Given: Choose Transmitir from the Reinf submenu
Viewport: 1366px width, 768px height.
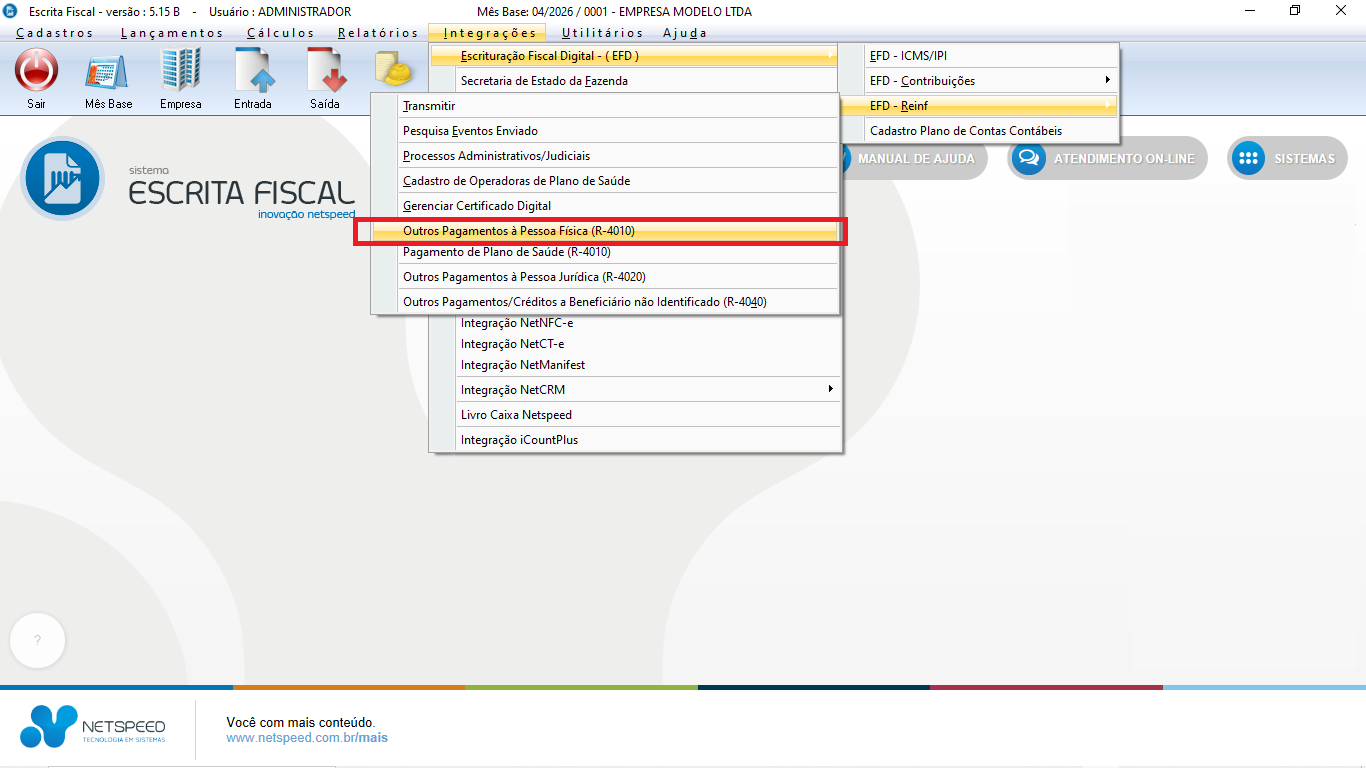Looking at the screenshot, I should point(429,106).
